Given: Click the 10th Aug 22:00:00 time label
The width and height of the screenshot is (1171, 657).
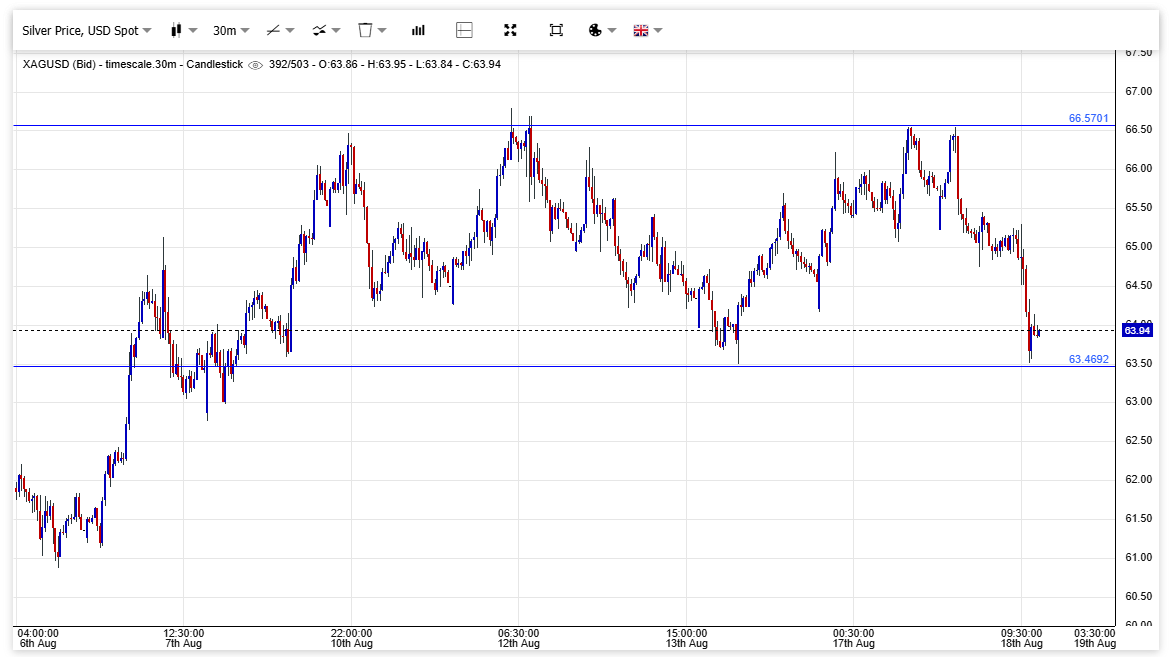Looking at the screenshot, I should tap(352, 638).
